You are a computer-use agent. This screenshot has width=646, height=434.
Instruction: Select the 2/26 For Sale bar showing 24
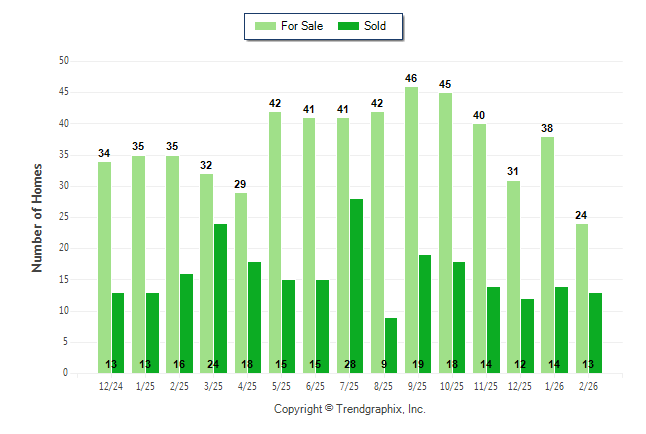pyautogui.click(x=581, y=298)
